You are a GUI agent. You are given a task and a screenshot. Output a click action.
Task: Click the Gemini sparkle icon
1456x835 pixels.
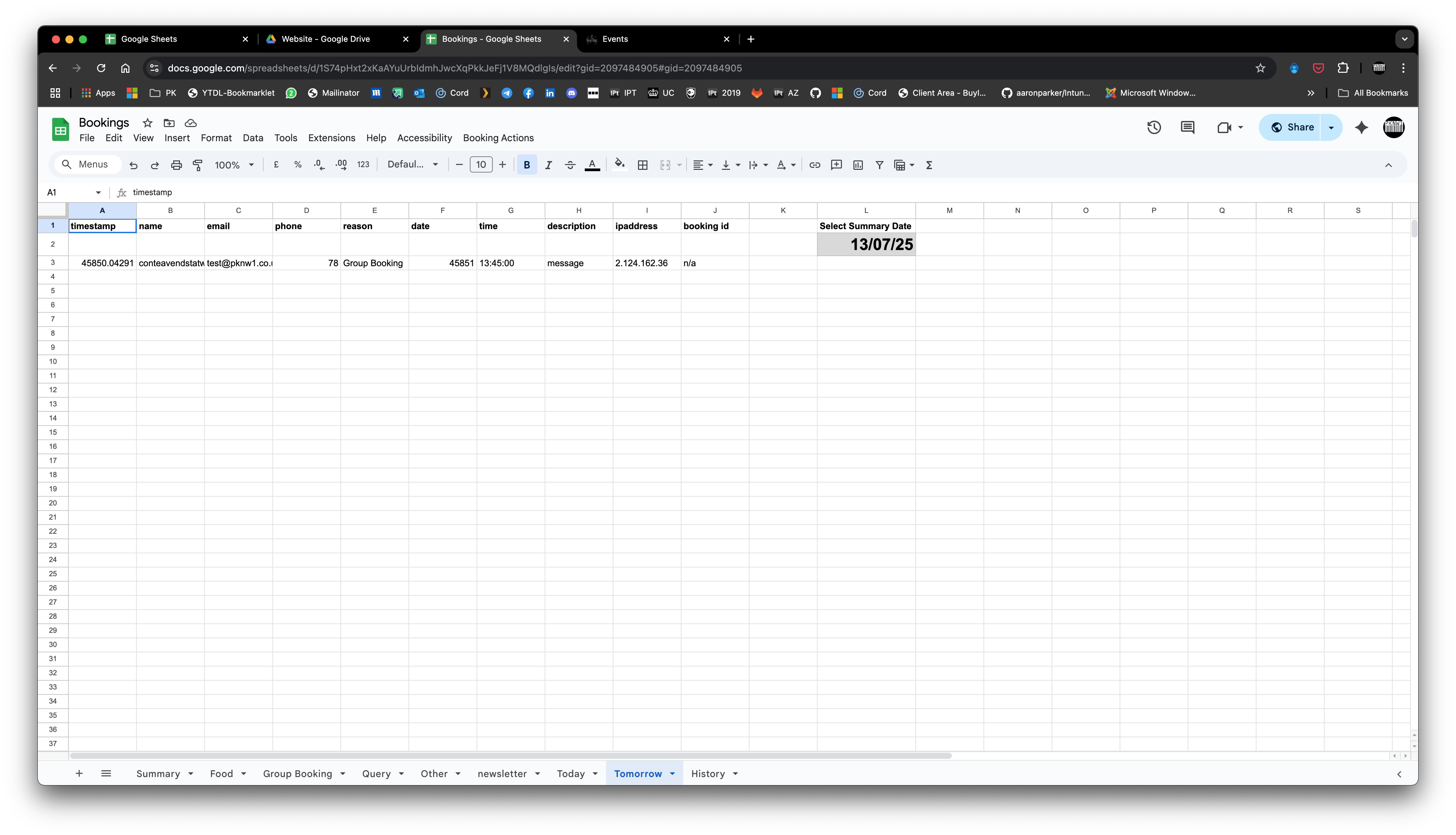[1361, 127]
